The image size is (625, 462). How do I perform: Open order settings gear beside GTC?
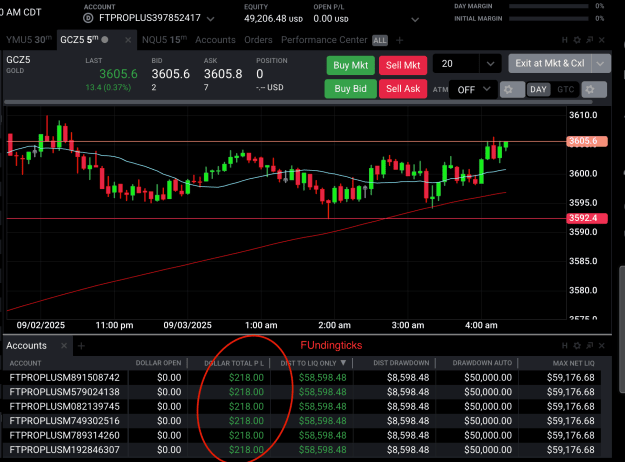pos(594,89)
